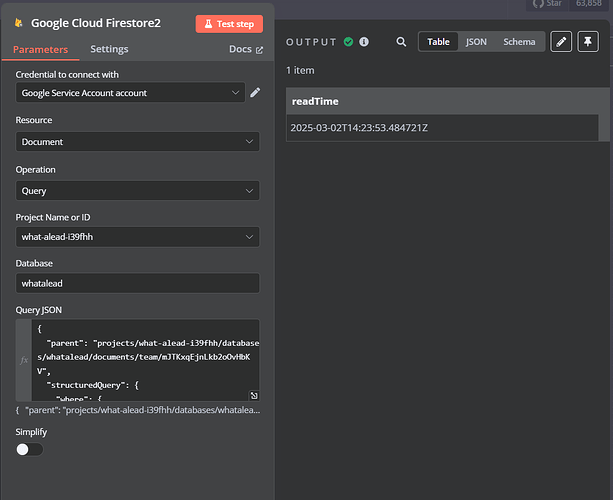Run the Test step button
Image resolution: width=613 pixels, height=500 pixels.
[230, 23]
